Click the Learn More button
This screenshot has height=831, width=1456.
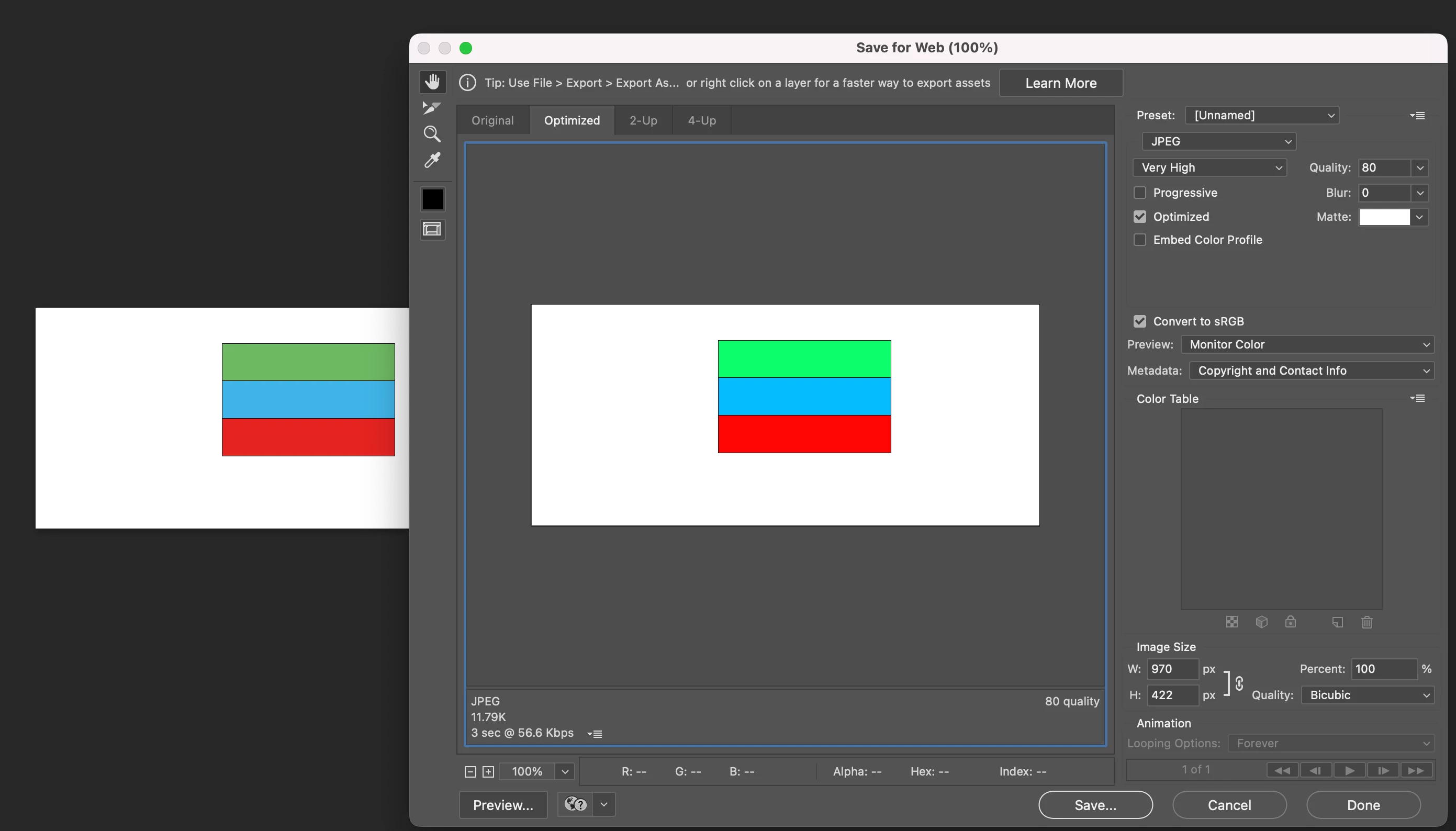tap(1060, 83)
